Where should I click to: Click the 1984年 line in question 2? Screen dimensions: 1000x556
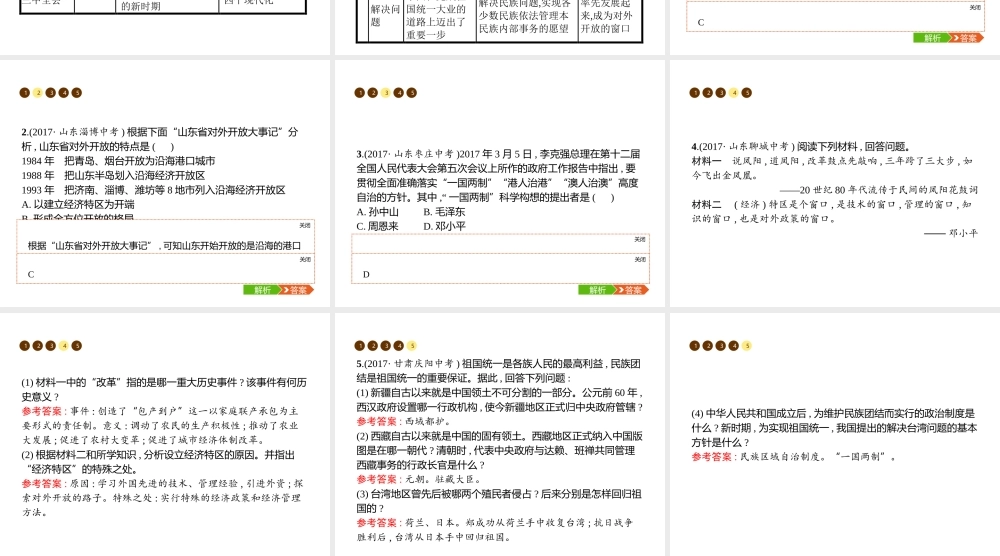pyautogui.click(x=118, y=161)
